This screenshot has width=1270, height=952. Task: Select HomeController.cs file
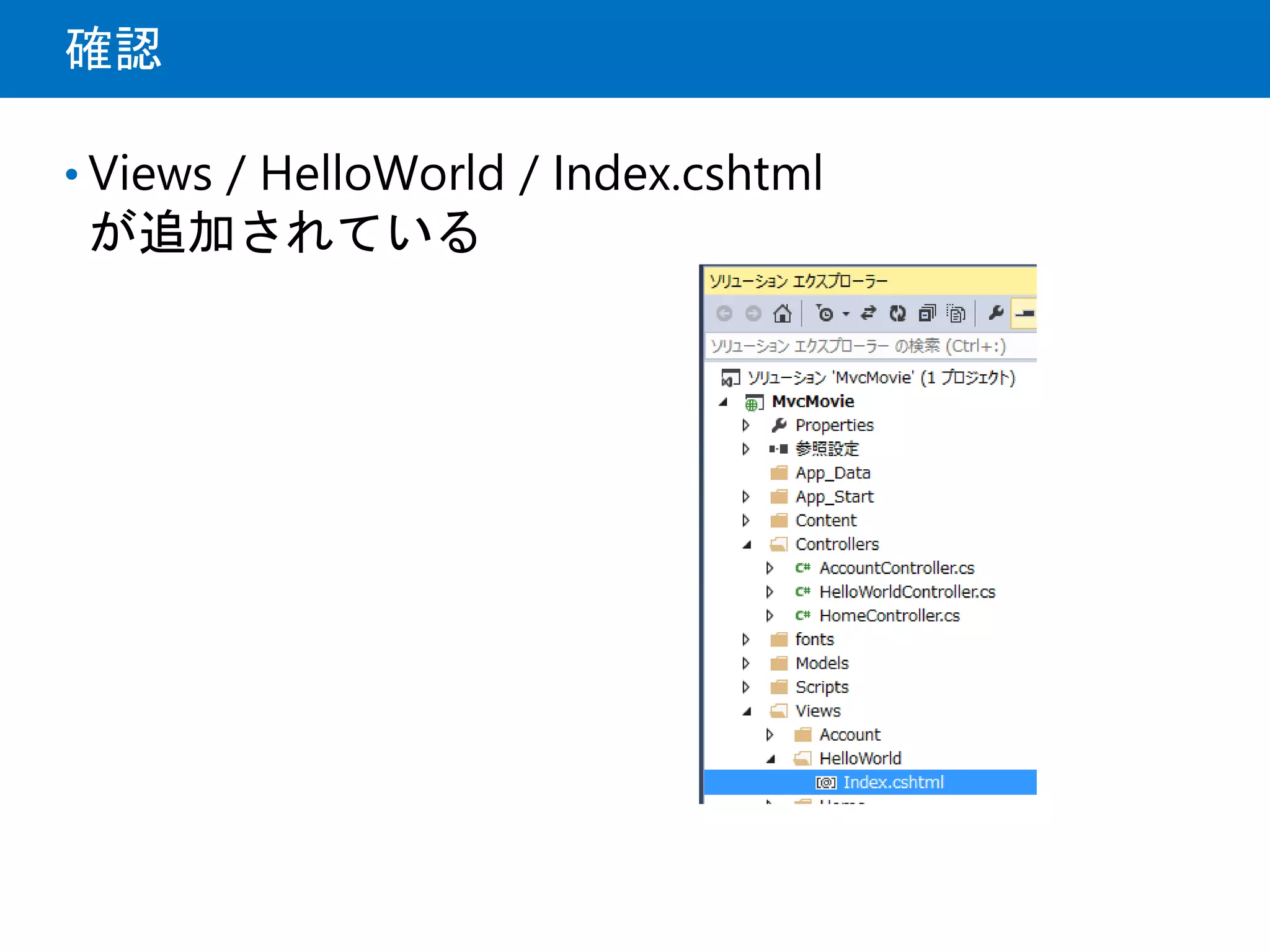[889, 615]
